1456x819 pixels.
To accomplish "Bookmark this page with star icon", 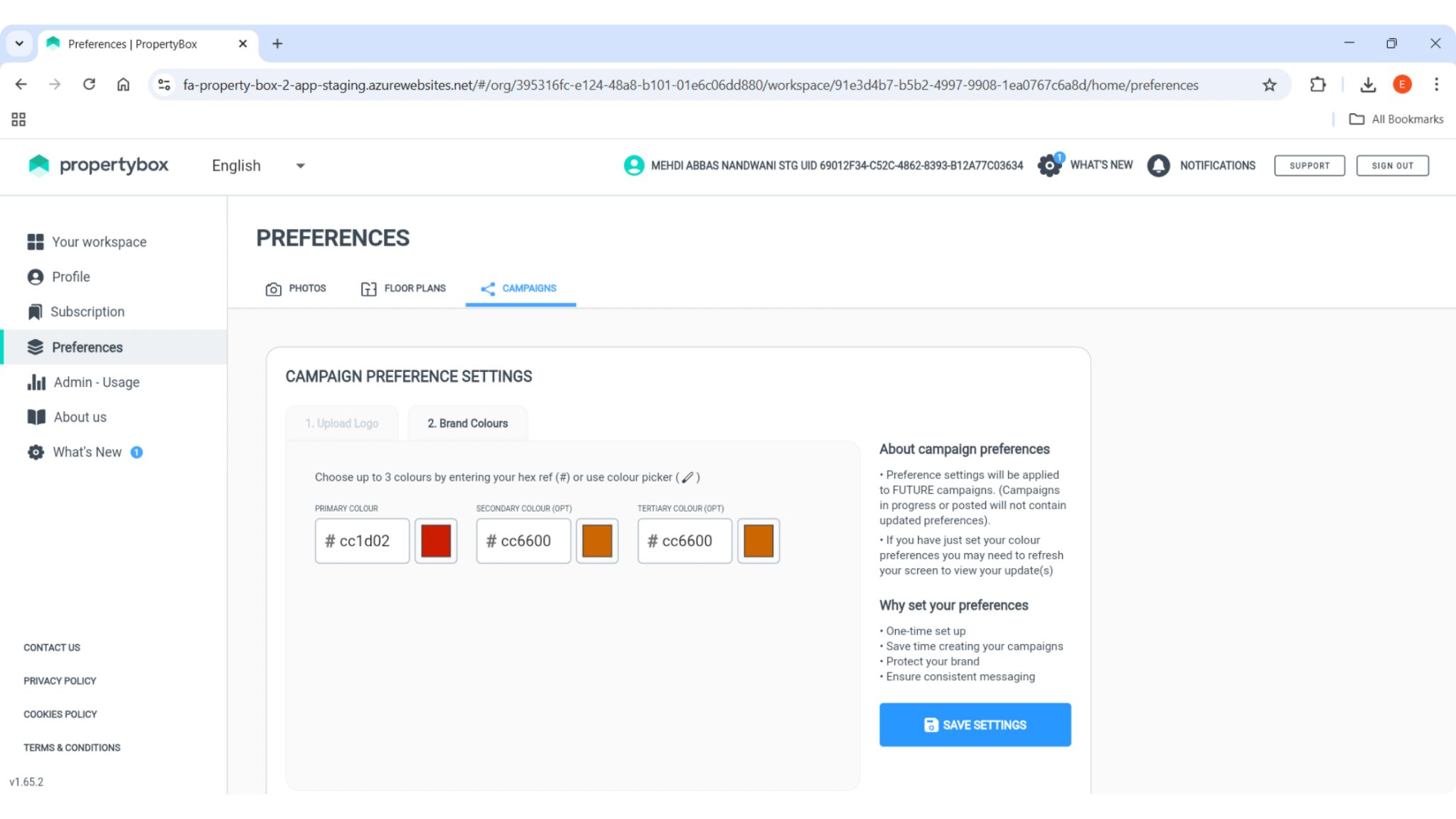I will [x=1269, y=85].
